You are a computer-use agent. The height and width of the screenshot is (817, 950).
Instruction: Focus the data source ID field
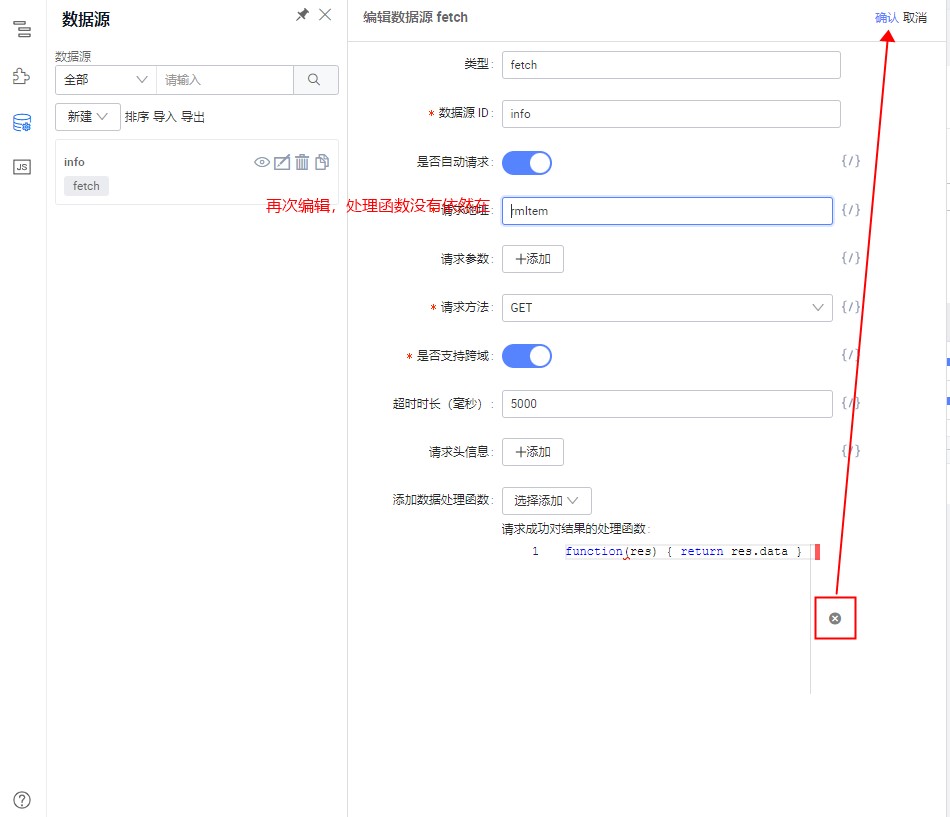[671, 114]
